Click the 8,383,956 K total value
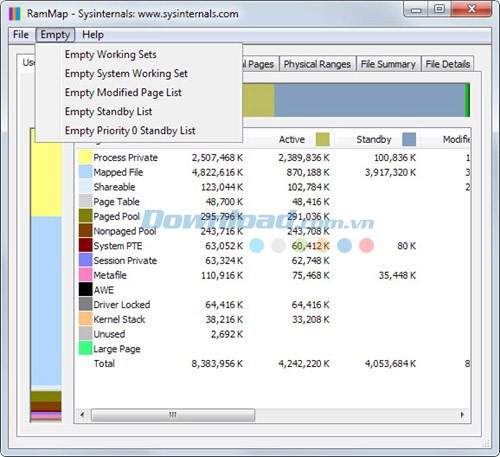The height and width of the screenshot is (457, 500). point(217,363)
